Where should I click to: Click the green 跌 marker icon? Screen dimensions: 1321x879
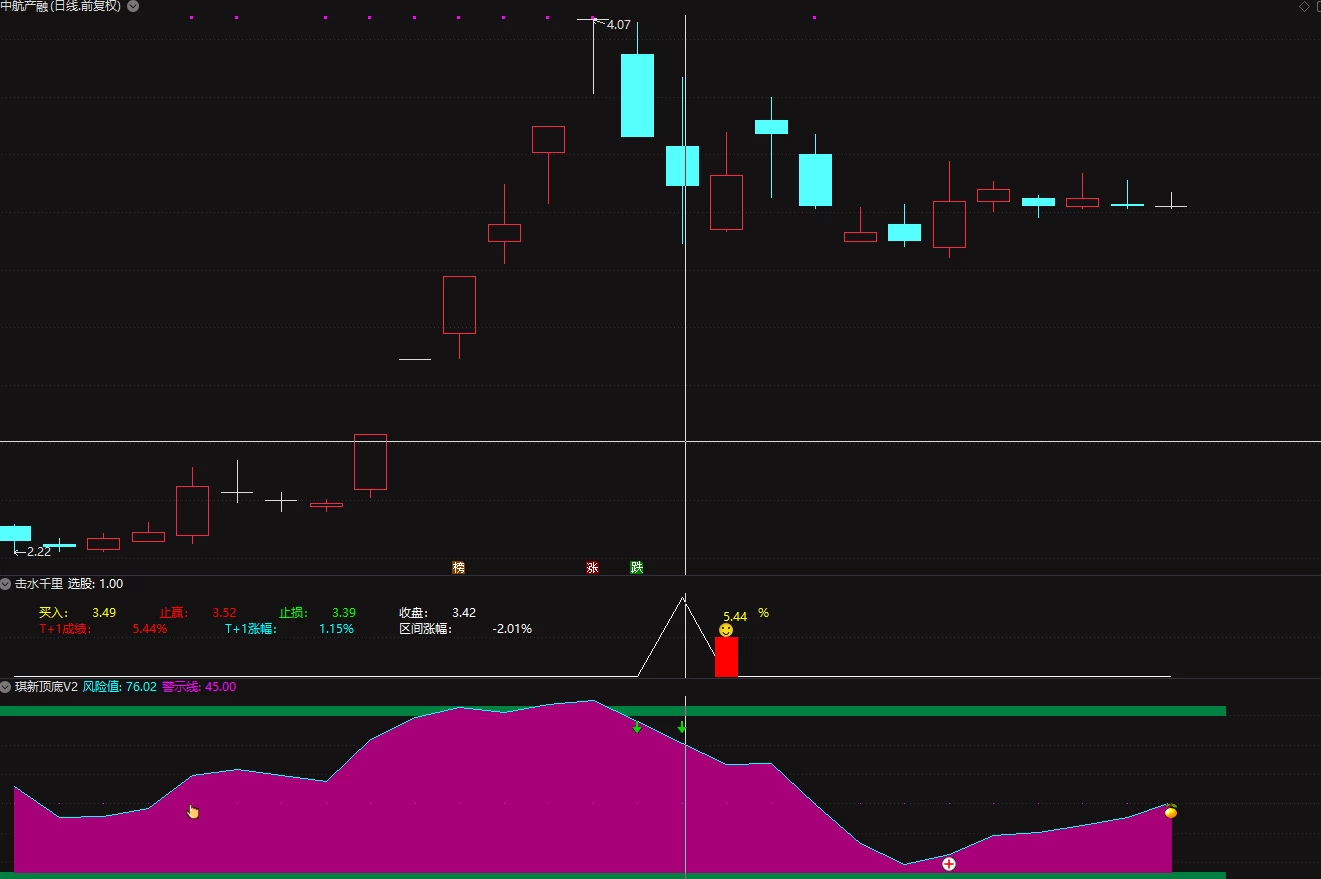click(x=637, y=567)
